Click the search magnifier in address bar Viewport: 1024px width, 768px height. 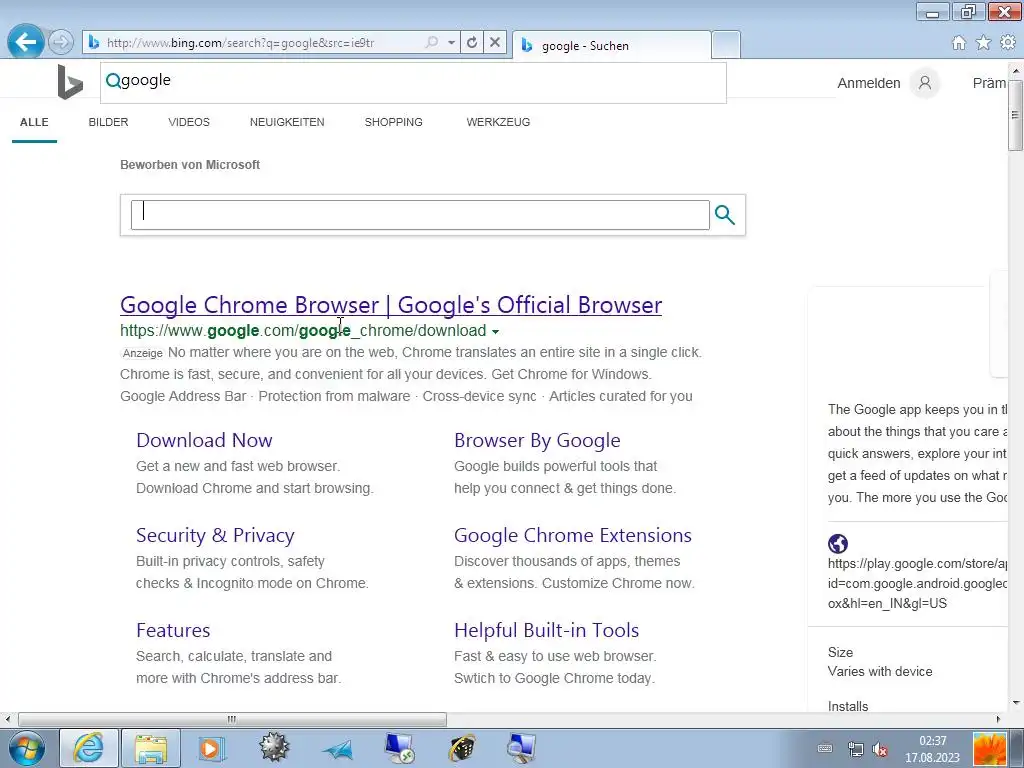click(x=432, y=42)
